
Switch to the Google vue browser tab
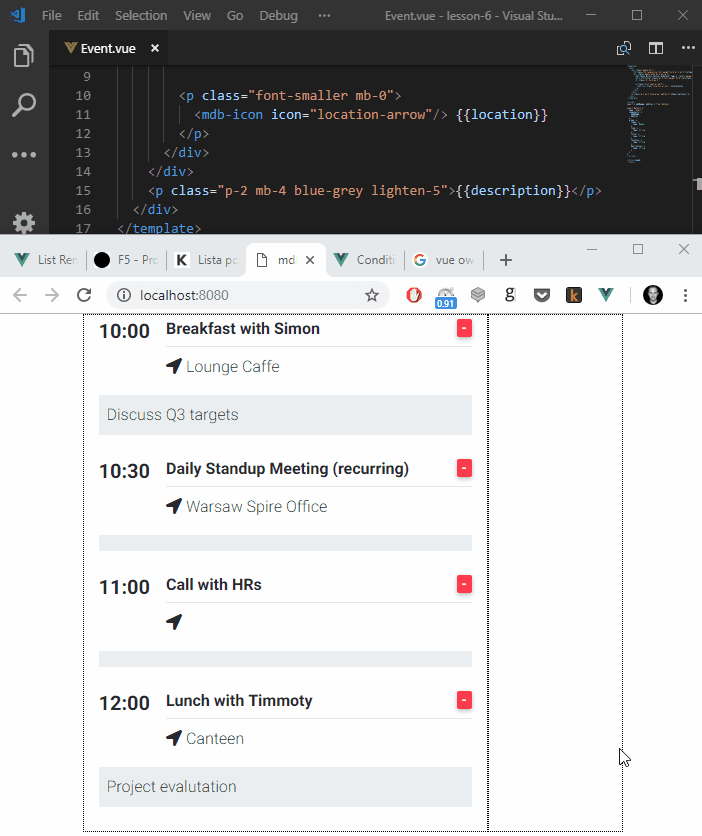click(443, 260)
